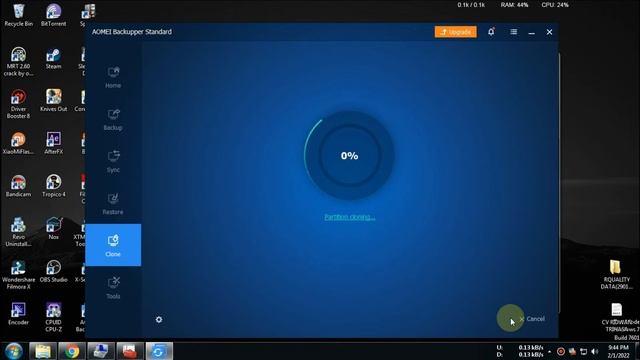This screenshot has height=360, width=640.
Task: Select the AfterFX desktop shortcut
Action: point(53,143)
